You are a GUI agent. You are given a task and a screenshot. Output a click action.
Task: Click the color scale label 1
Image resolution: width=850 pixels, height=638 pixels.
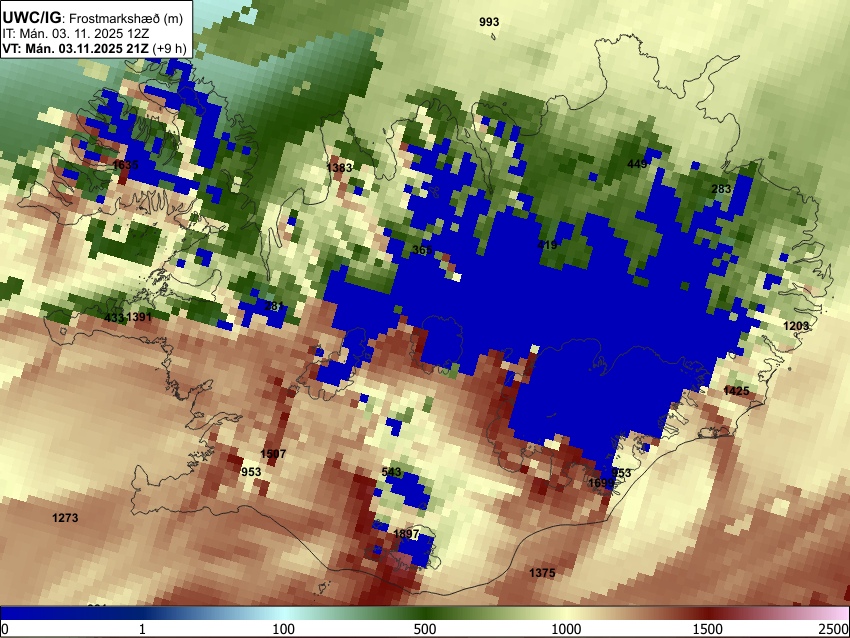[142, 629]
